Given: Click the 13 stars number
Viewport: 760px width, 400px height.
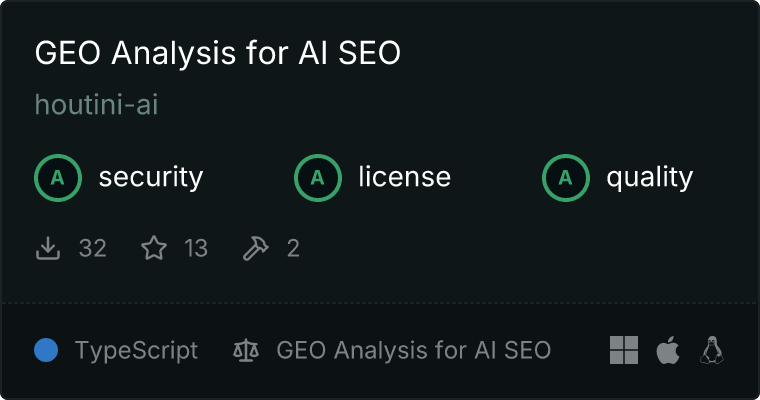Looking at the screenshot, I should (196, 248).
